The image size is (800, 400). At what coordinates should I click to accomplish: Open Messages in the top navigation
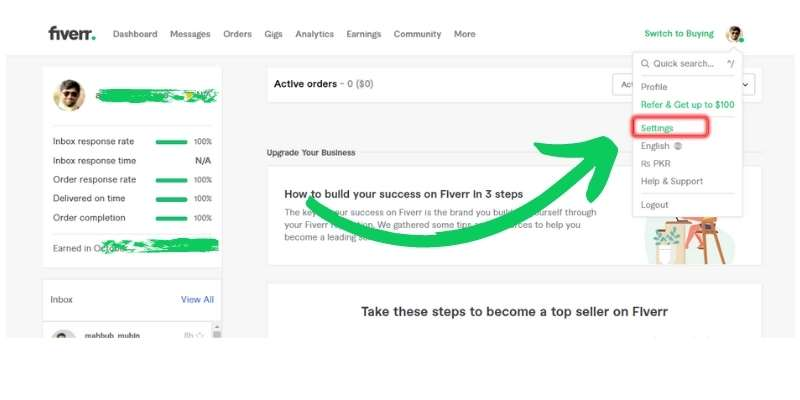click(190, 34)
